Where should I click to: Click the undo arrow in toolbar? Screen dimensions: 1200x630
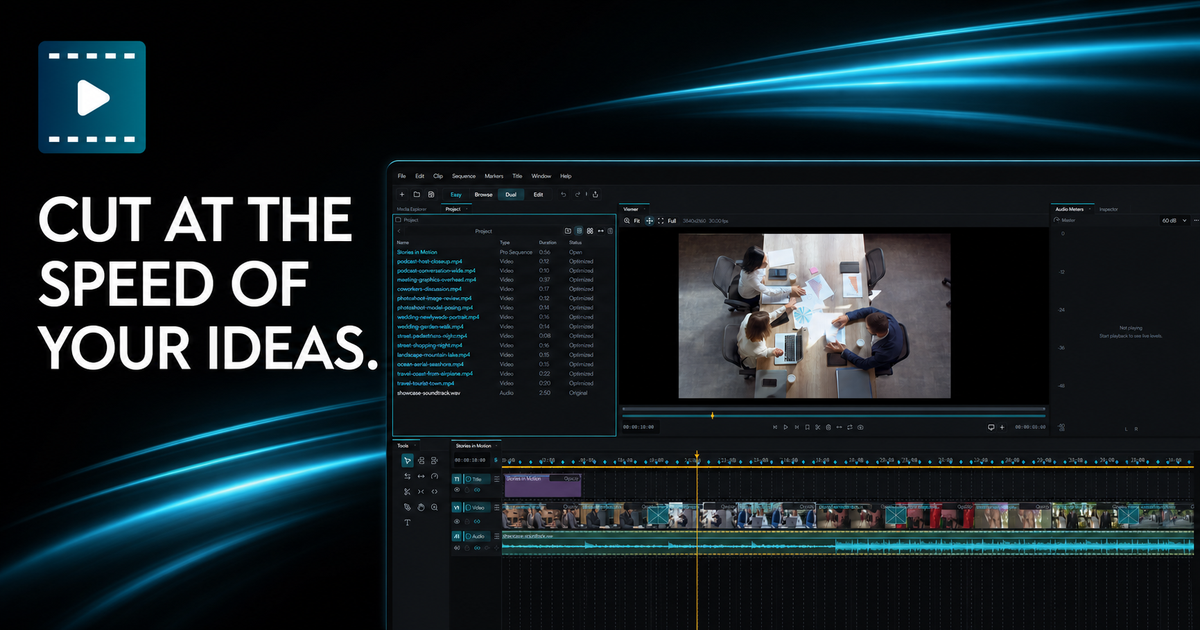[563, 194]
